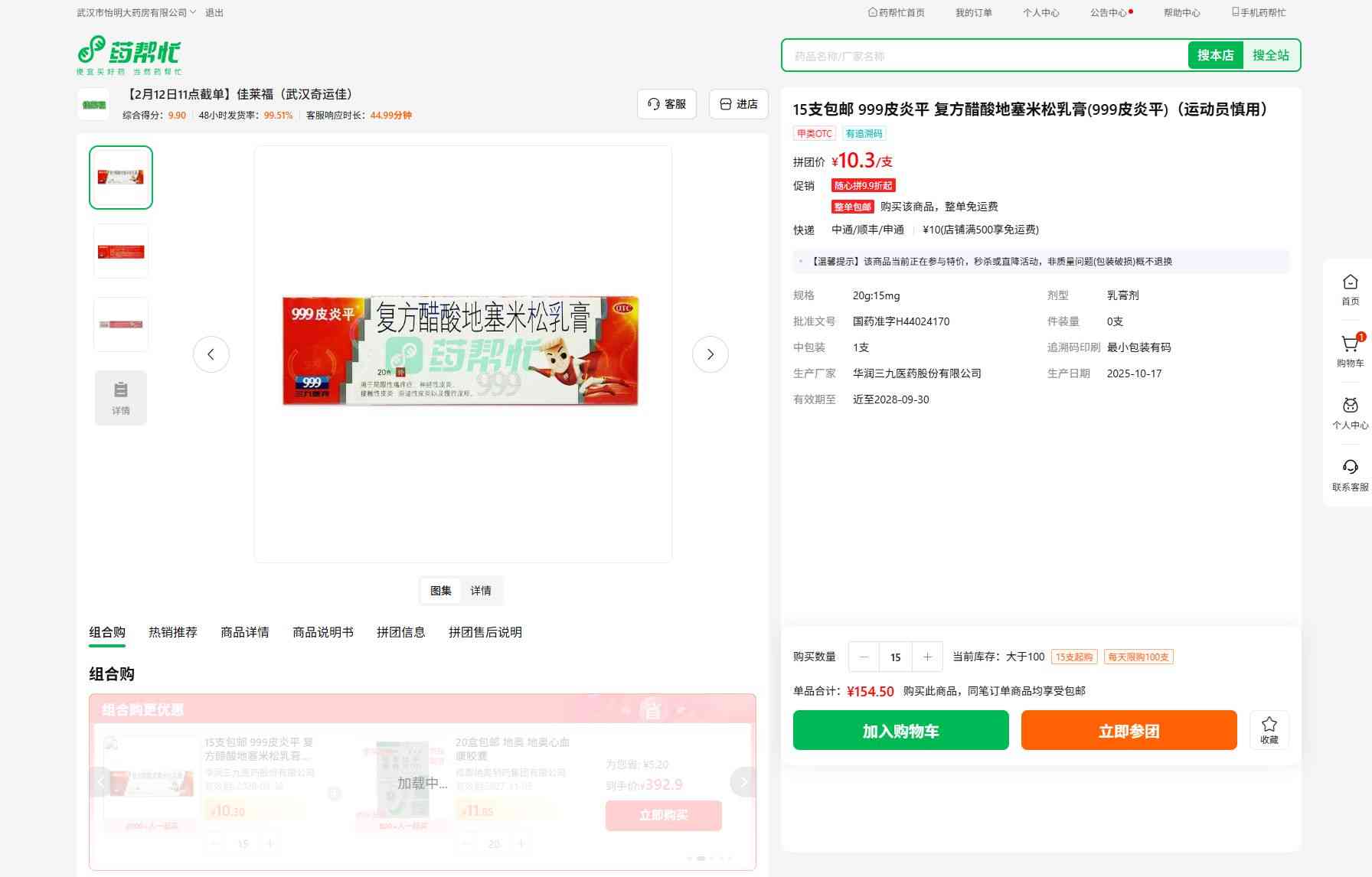Increase purchase quantity with plus button
This screenshot has width=1372, height=877.
pyautogui.click(x=927, y=657)
